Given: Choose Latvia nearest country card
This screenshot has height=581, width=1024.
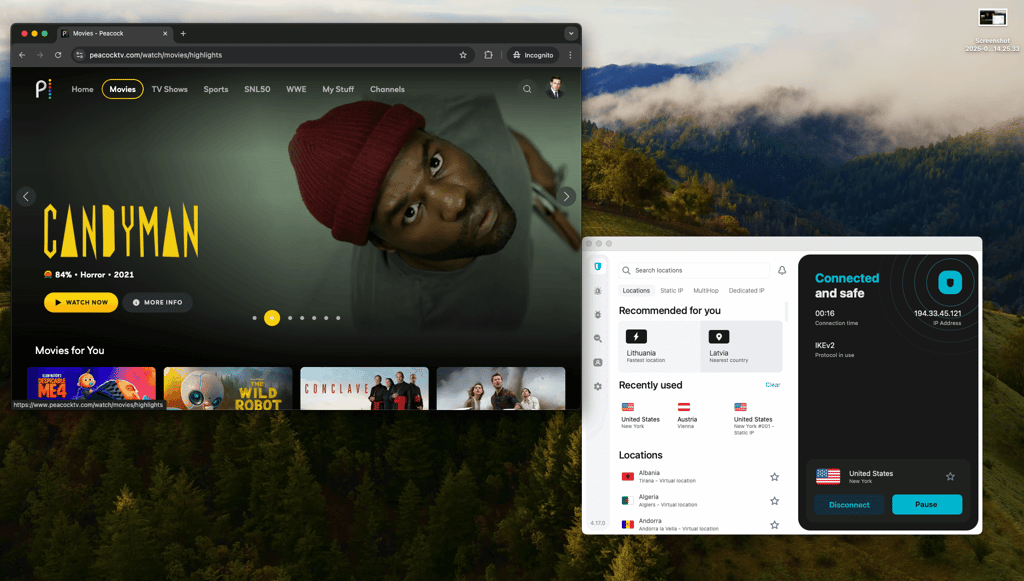Looking at the screenshot, I should [741, 347].
